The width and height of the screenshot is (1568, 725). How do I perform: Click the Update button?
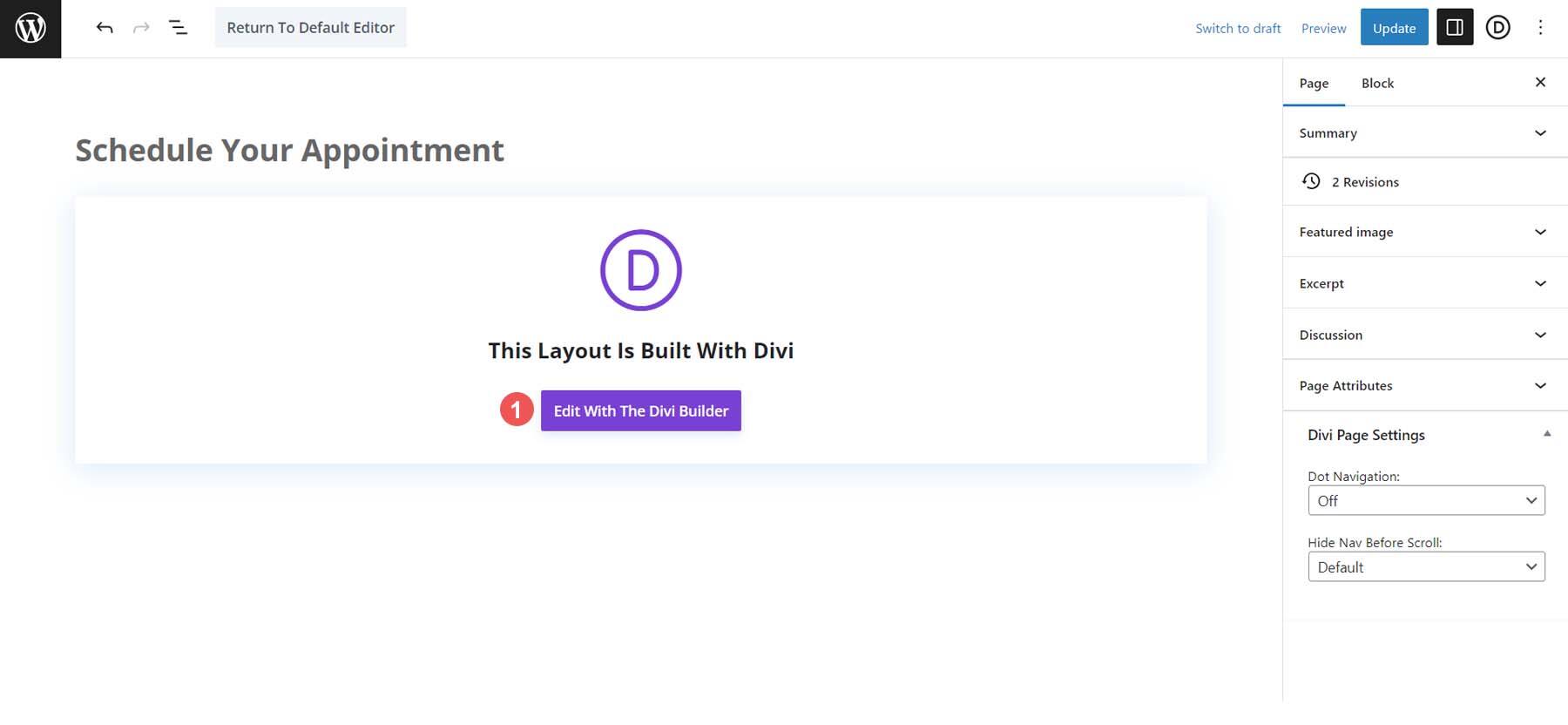pos(1394,28)
